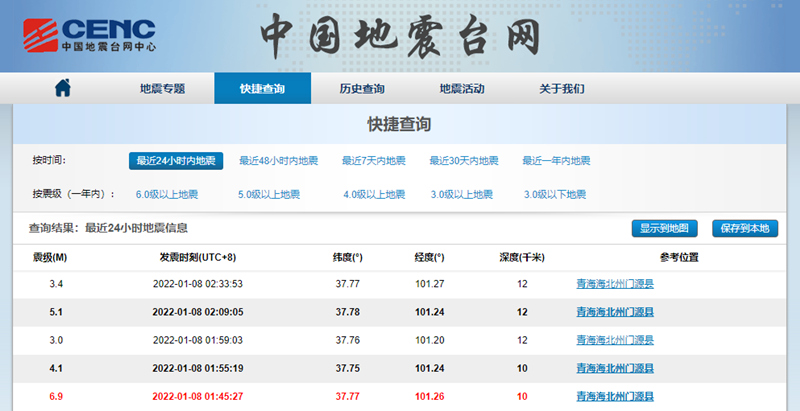
Task: Filter by 最近48小时内地震
Action: tap(279, 161)
